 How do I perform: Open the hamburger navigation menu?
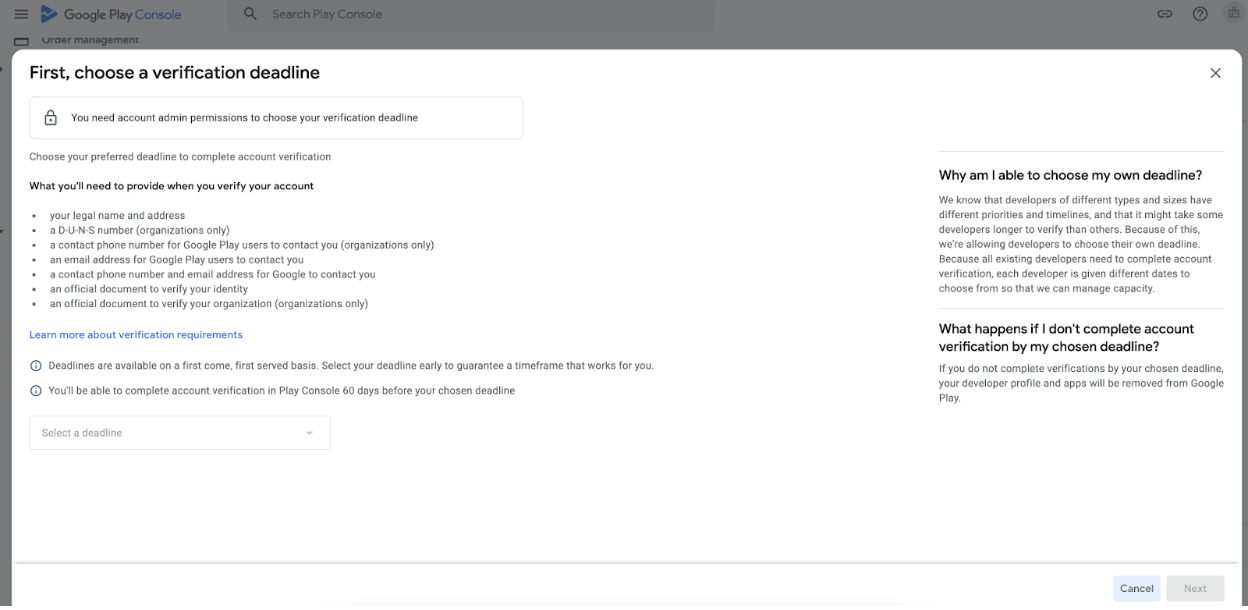[x=21, y=14]
